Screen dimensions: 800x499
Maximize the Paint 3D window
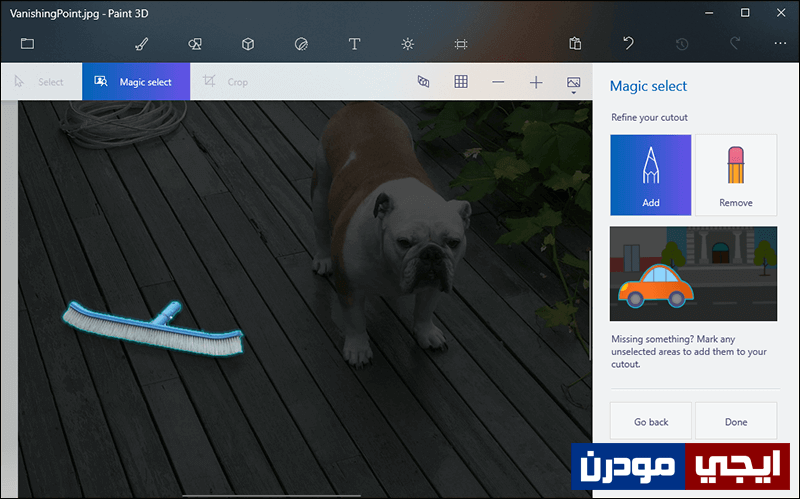[x=745, y=13]
